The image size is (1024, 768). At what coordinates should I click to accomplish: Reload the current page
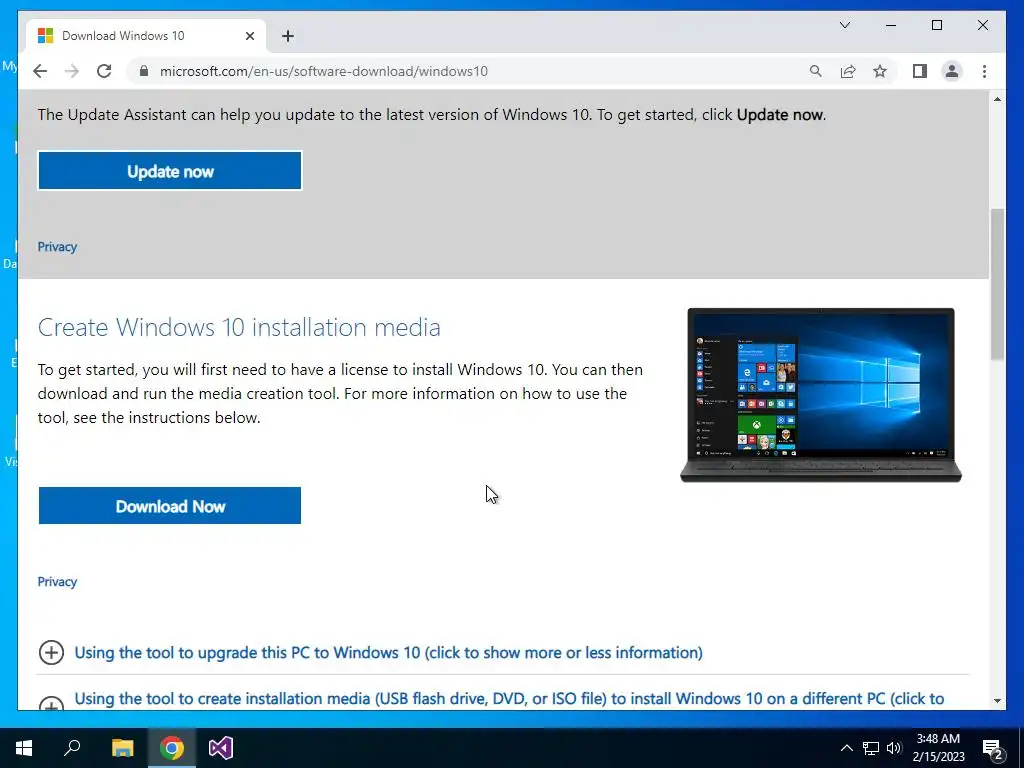click(104, 71)
